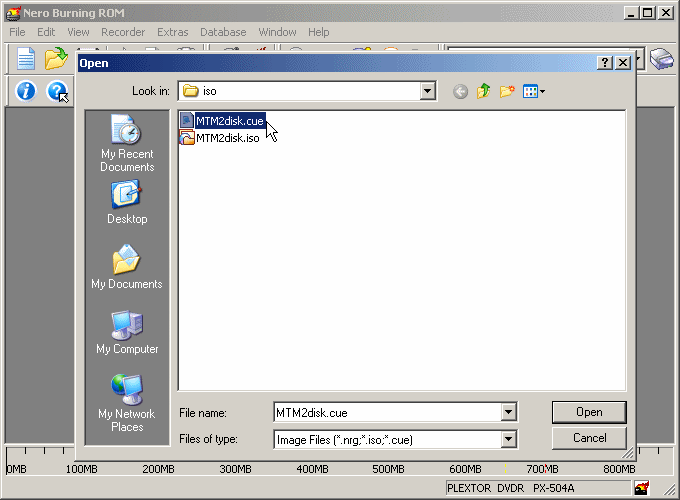
Task: Open the Recorder menu
Action: [123, 32]
